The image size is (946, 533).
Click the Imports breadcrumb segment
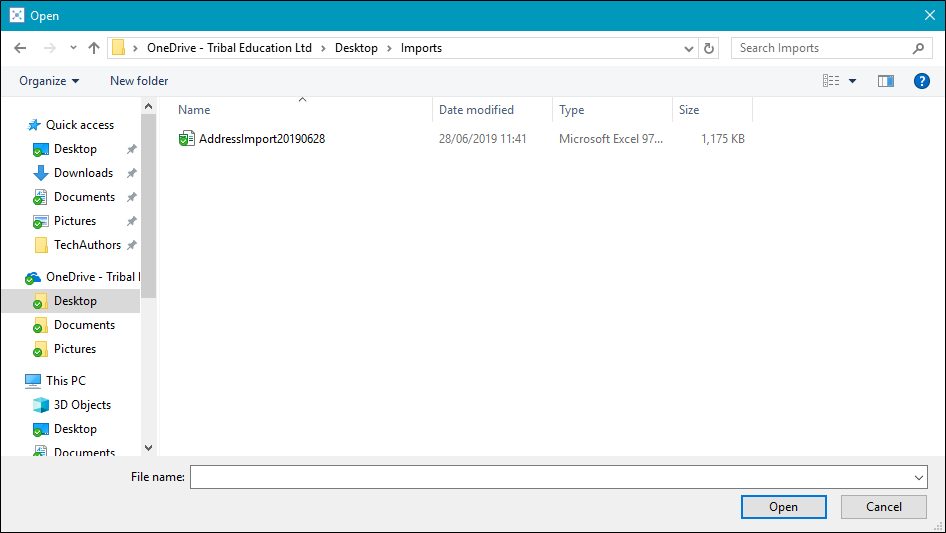tap(421, 48)
